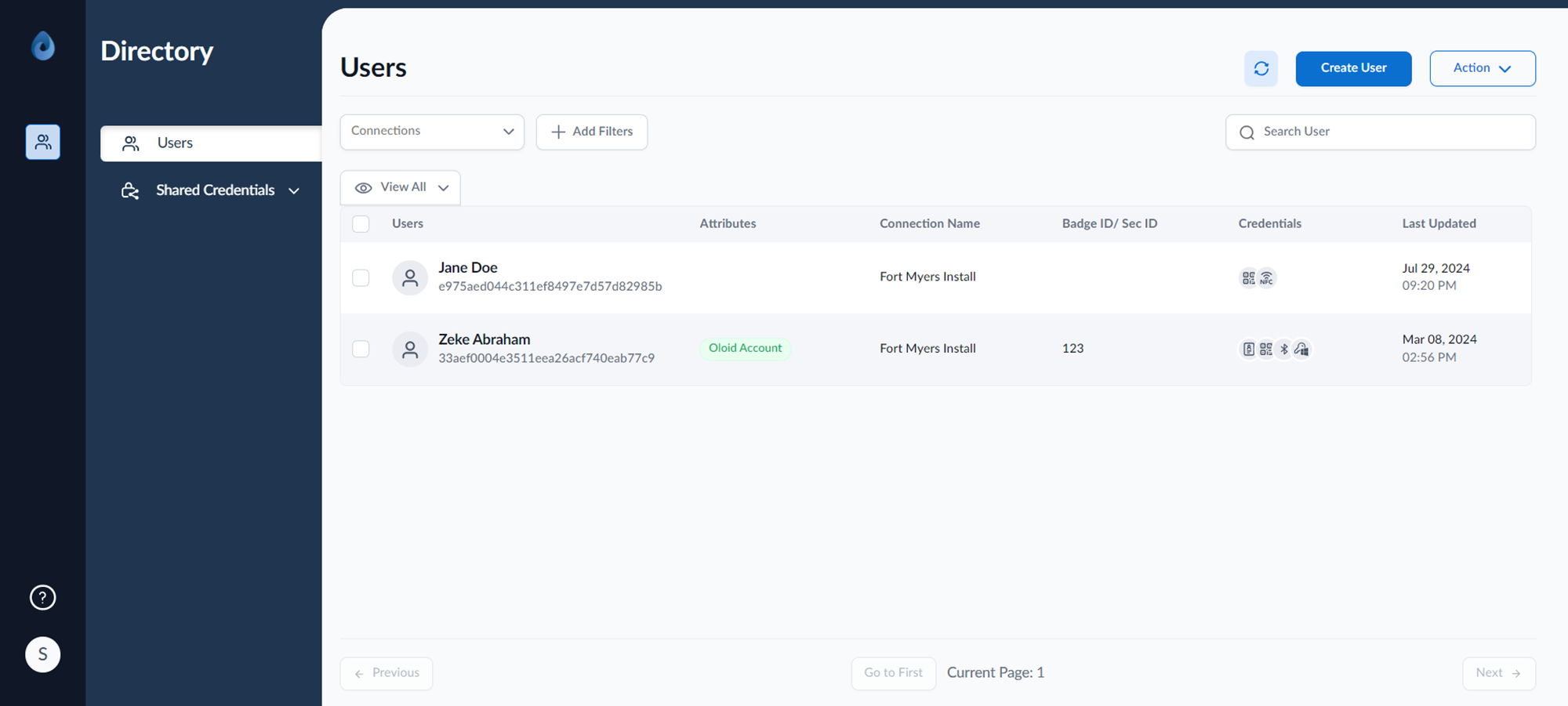This screenshot has width=1568, height=706.
Task: Select Users in the Directory sidebar
Action: point(211,143)
